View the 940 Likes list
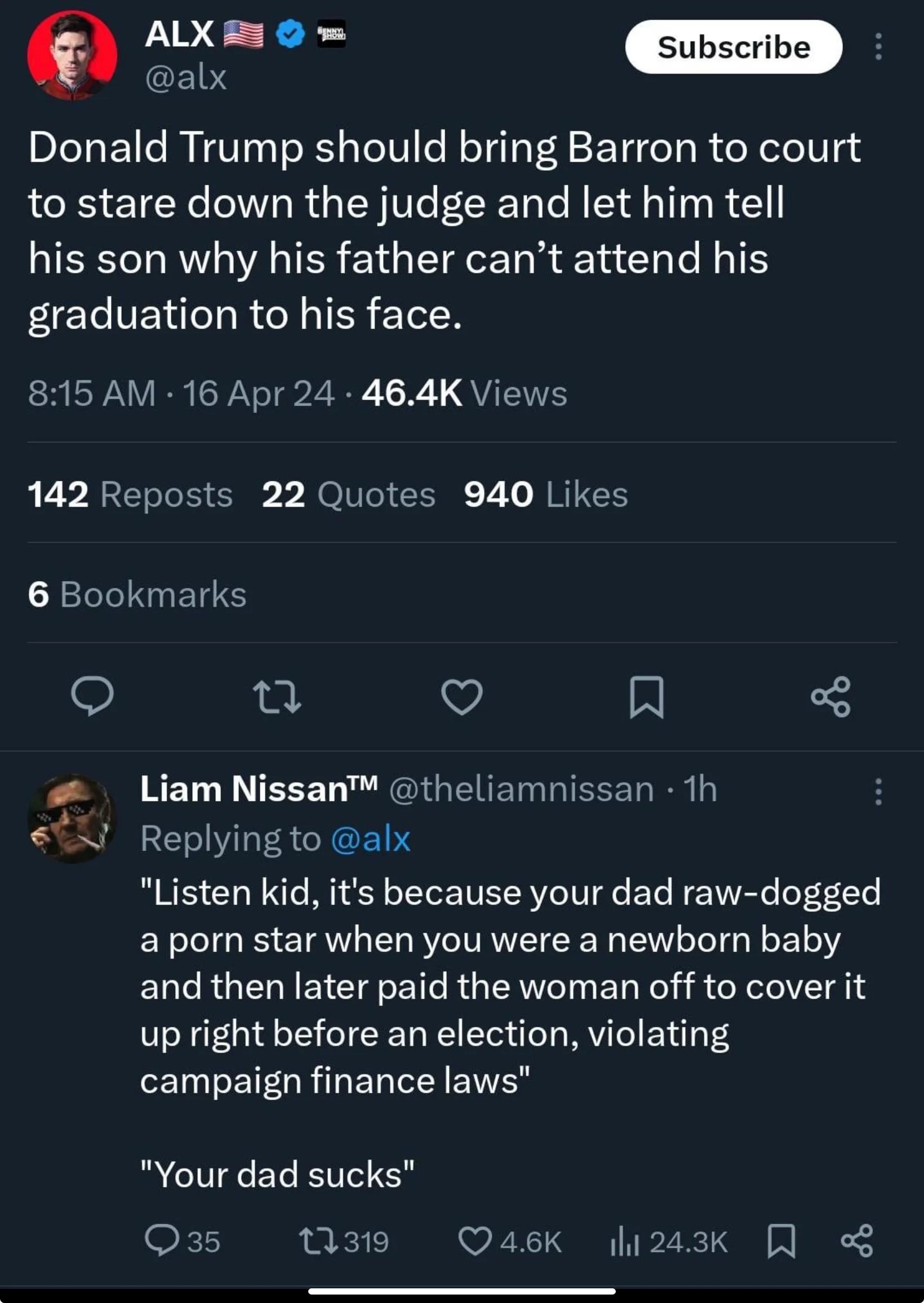Viewport: 924px width, 1303px height. [x=546, y=493]
